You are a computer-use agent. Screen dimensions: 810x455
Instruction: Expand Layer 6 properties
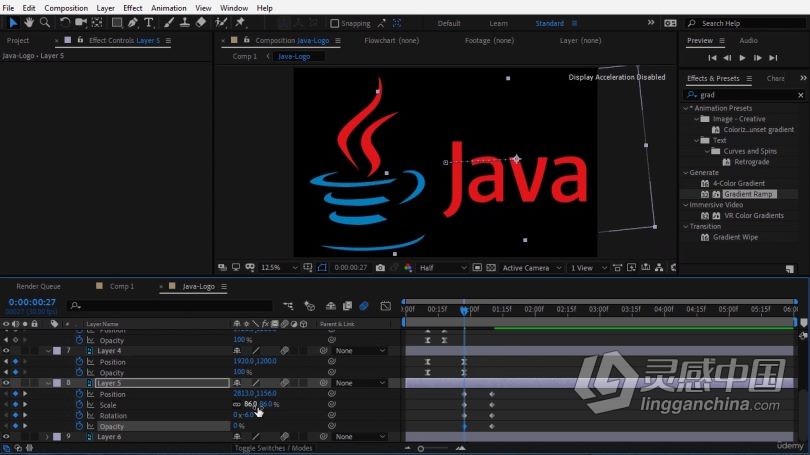pos(47,437)
